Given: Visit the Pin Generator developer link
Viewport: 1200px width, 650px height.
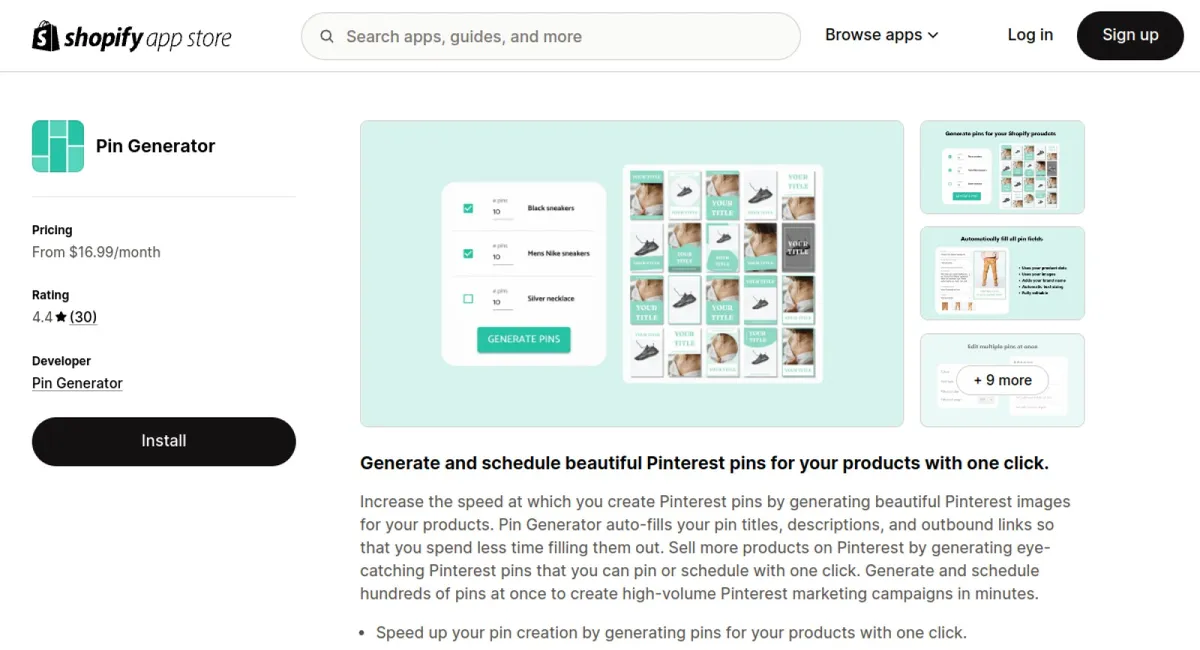Looking at the screenshot, I should 77,383.
